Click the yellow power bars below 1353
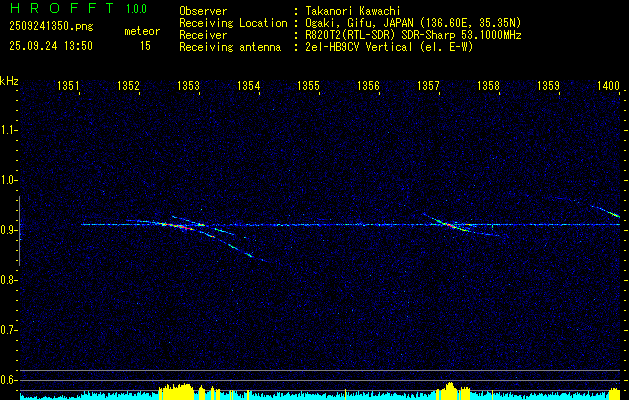The height and width of the screenshot is (400, 629). (177, 392)
